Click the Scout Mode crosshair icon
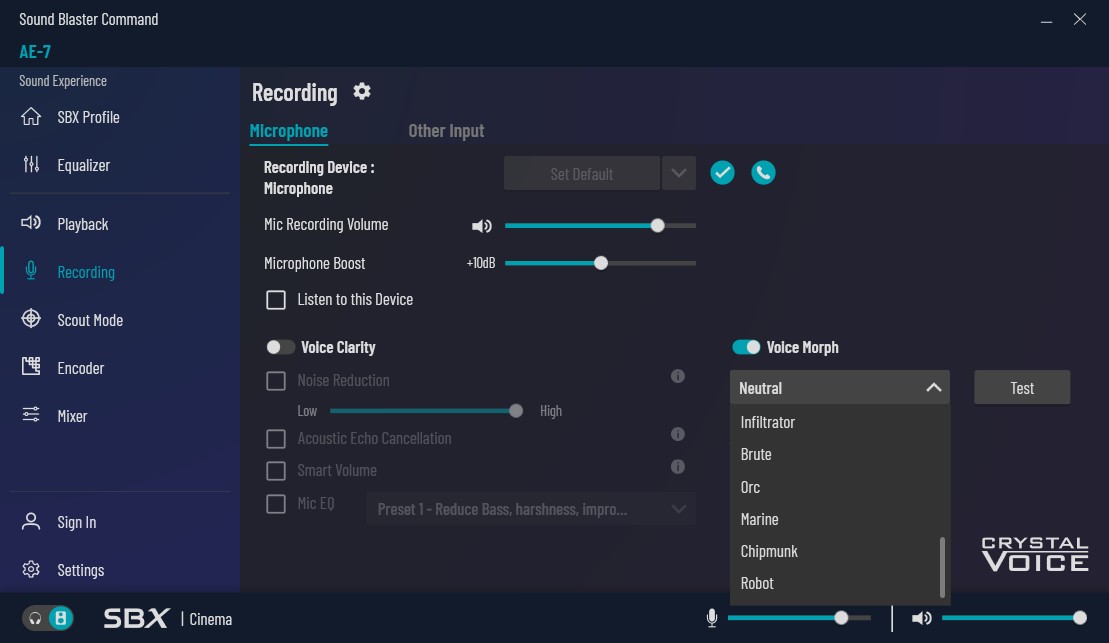 (31, 319)
